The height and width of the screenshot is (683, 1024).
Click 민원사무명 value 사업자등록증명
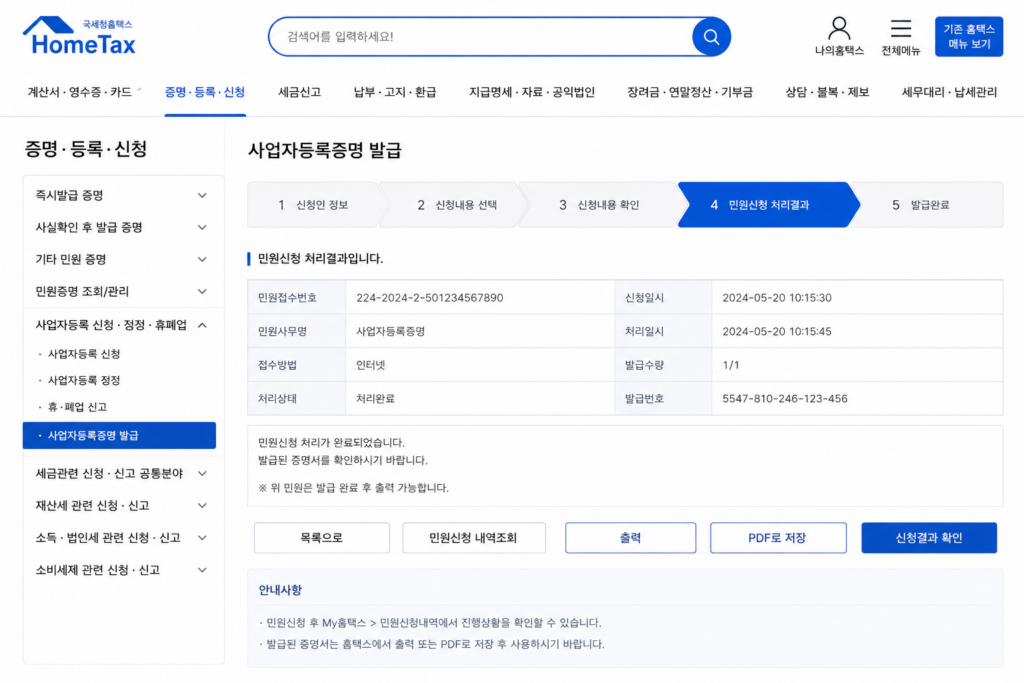tap(391, 332)
